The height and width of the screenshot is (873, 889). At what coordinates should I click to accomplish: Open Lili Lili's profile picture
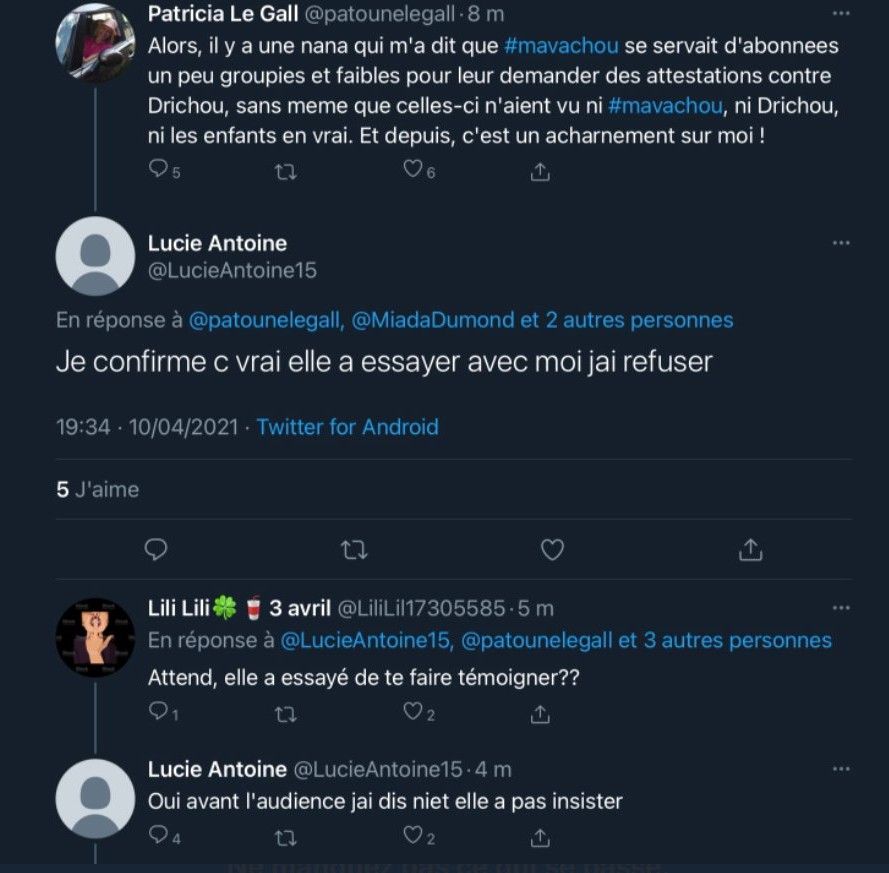95,638
